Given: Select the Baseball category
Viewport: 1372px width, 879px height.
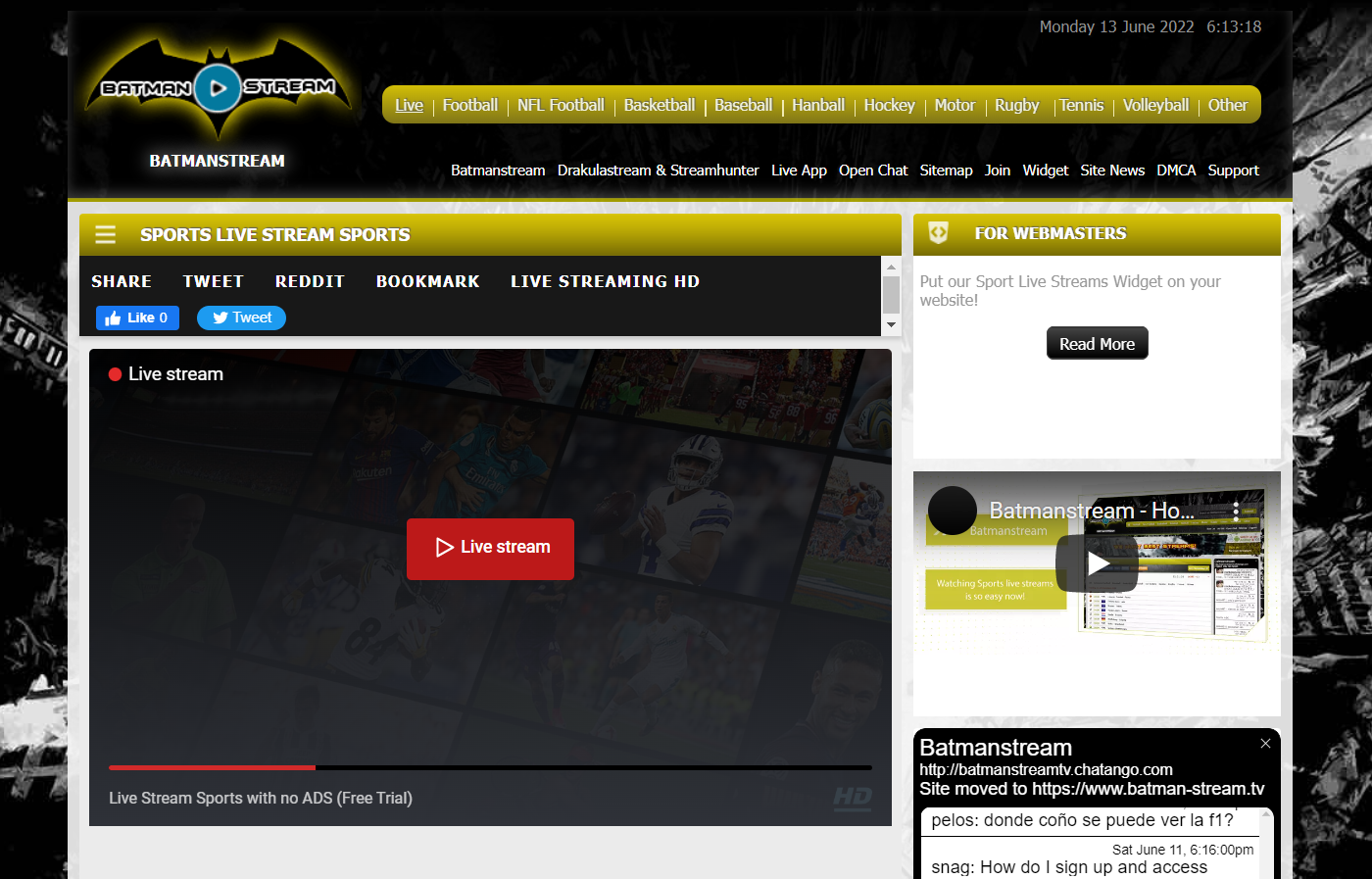Looking at the screenshot, I should click(x=743, y=106).
